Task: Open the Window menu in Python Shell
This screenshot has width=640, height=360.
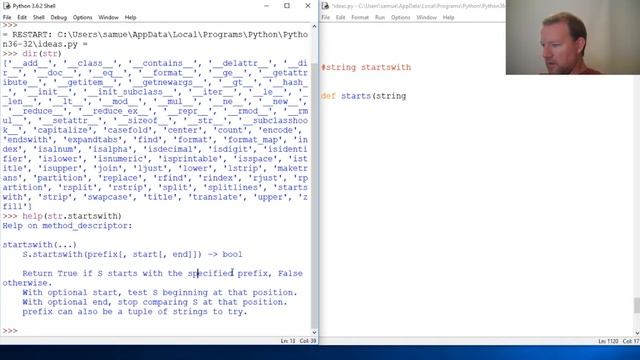Action: click(x=108, y=18)
